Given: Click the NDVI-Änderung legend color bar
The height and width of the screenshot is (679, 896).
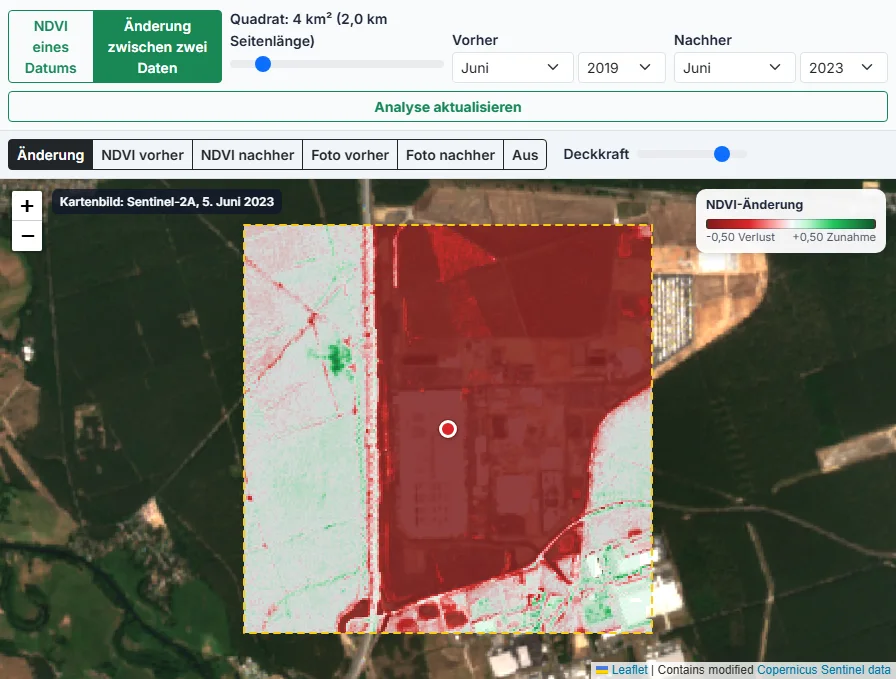Looking at the screenshot, I should pyautogui.click(x=791, y=224).
